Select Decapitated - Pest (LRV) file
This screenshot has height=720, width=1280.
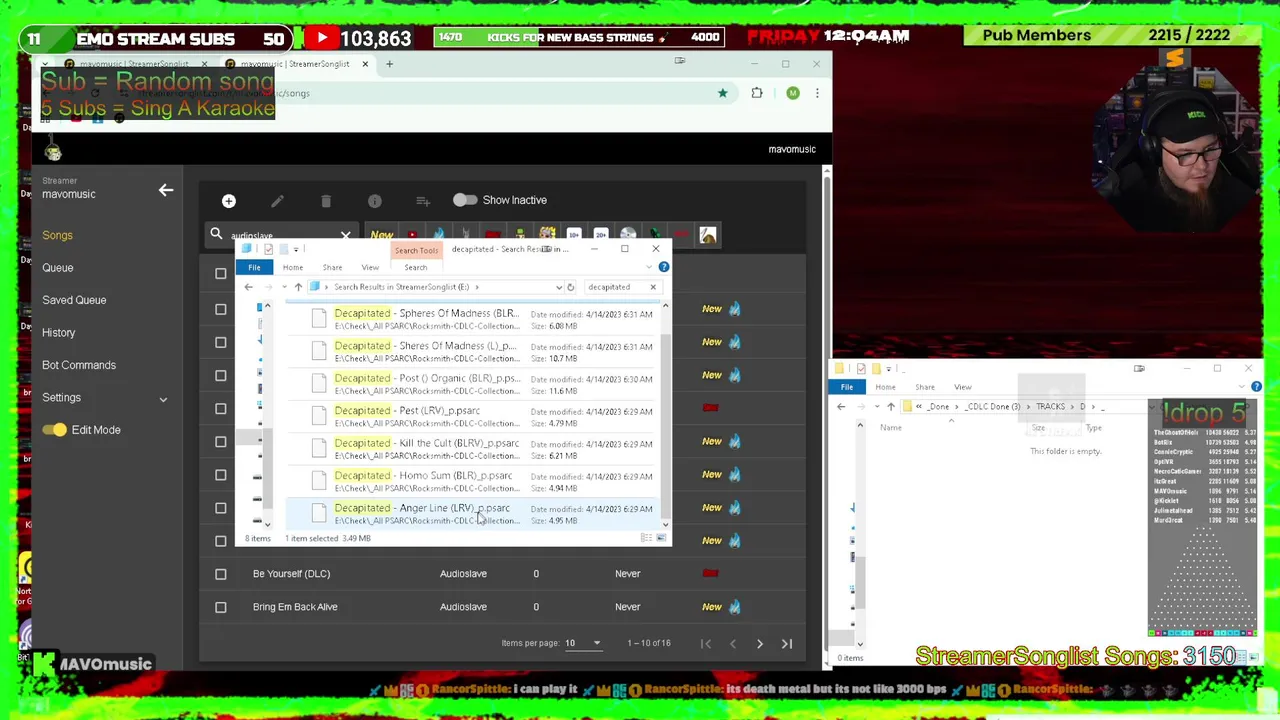tap(471, 417)
